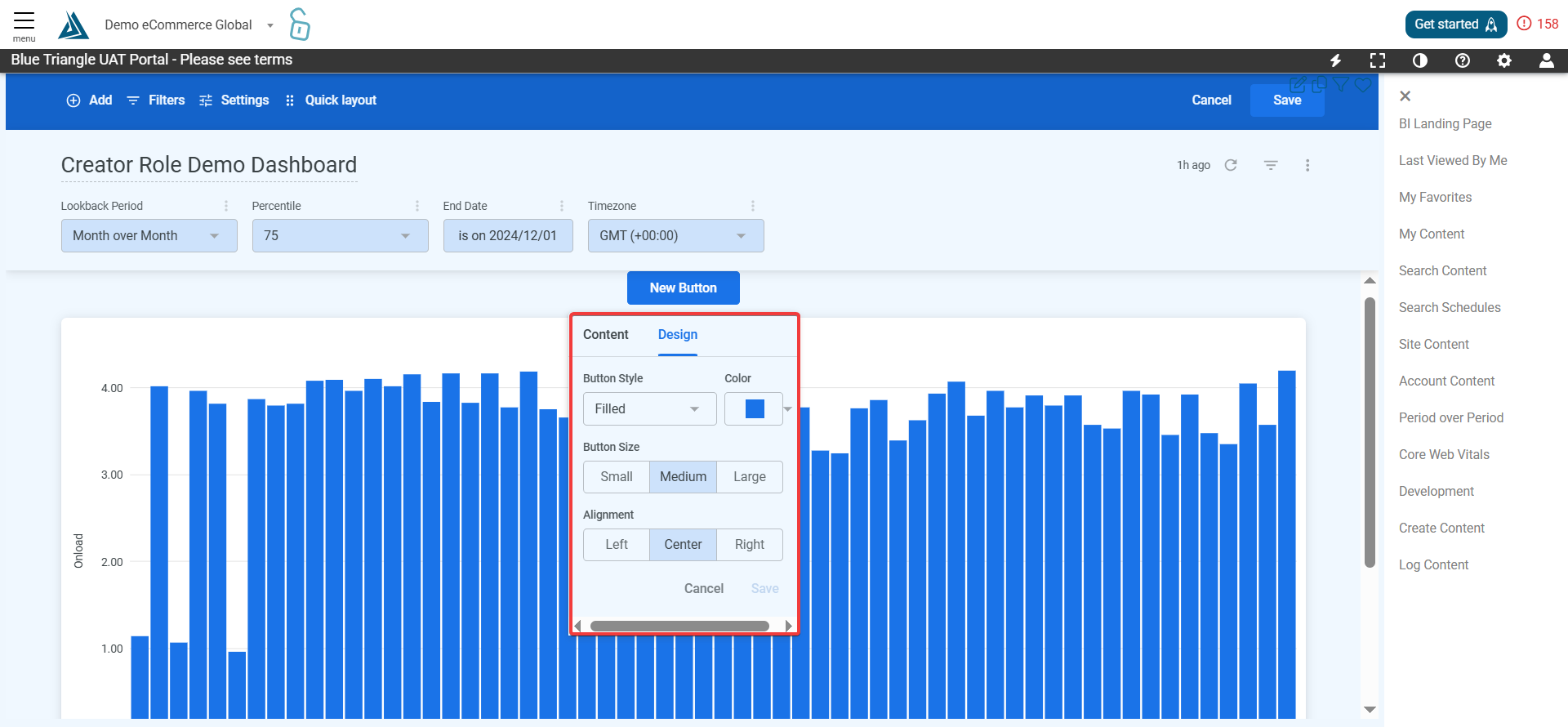1568x727 pixels.
Task: Cancel dashboard editing in blue toolbar
Action: coord(1211,100)
